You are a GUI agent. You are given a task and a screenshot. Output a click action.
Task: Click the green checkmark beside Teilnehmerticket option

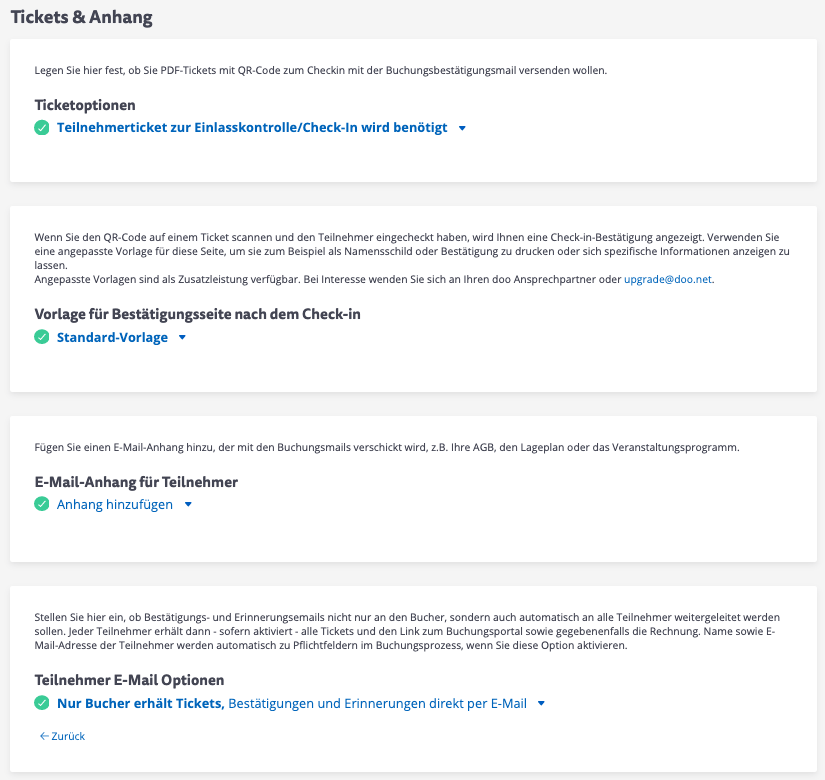click(42, 128)
